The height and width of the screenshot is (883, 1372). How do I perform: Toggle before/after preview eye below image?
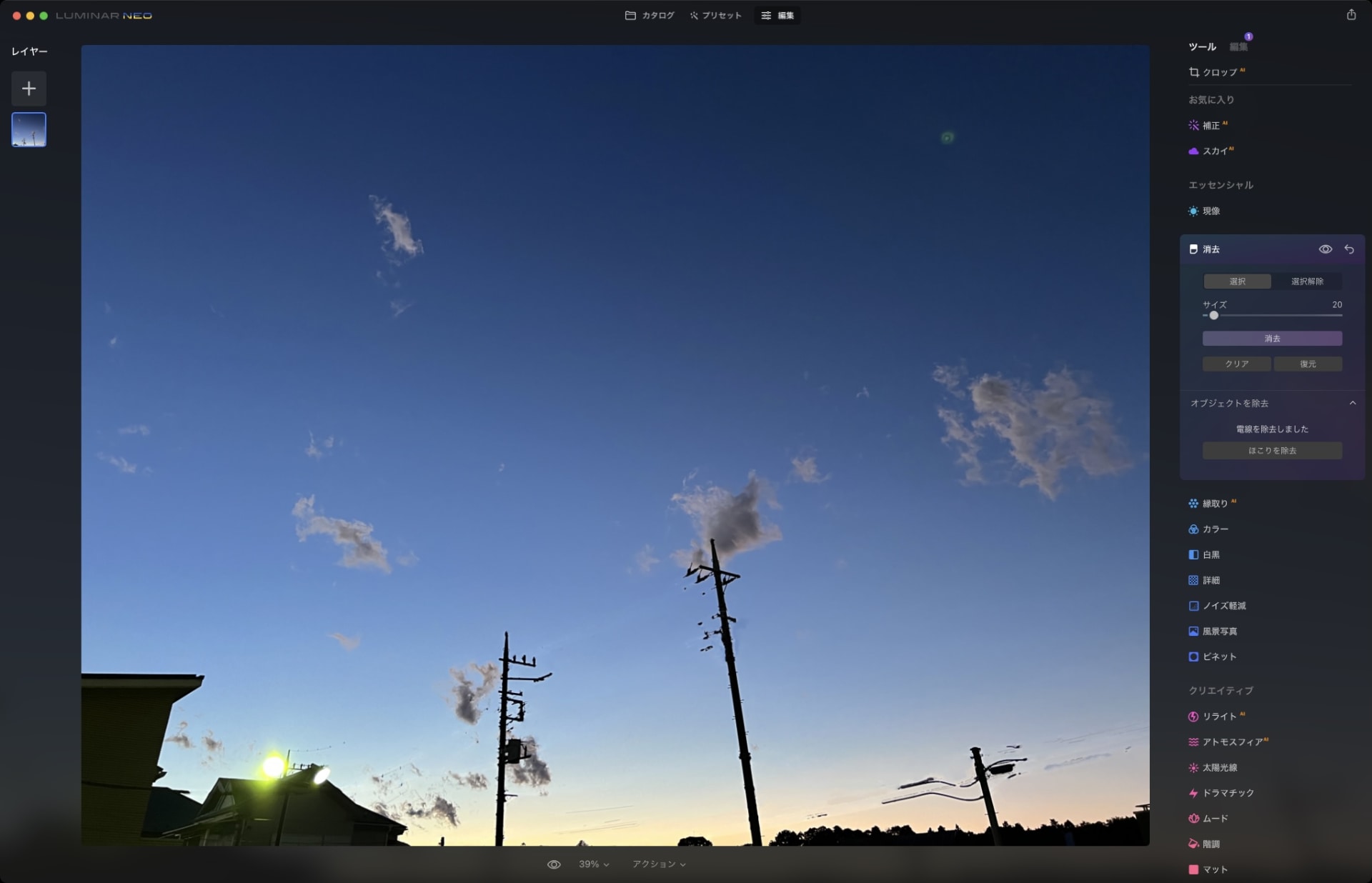click(x=554, y=864)
